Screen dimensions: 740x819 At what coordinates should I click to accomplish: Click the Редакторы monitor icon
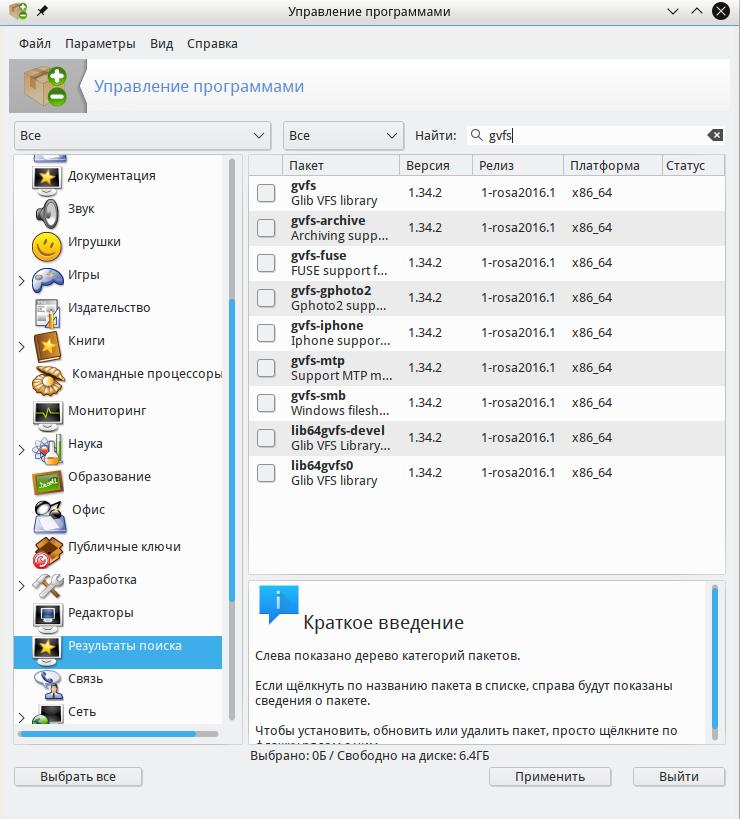[x=47, y=618]
